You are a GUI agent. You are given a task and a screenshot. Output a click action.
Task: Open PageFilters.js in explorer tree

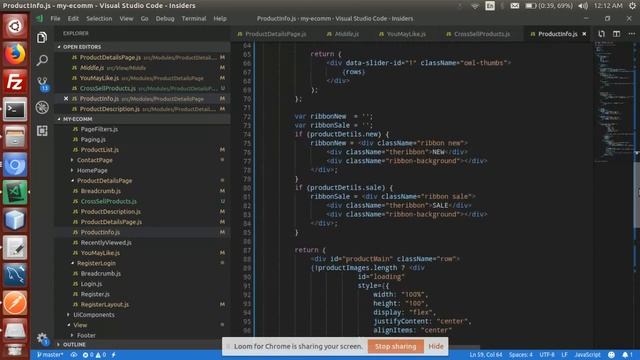99,129
